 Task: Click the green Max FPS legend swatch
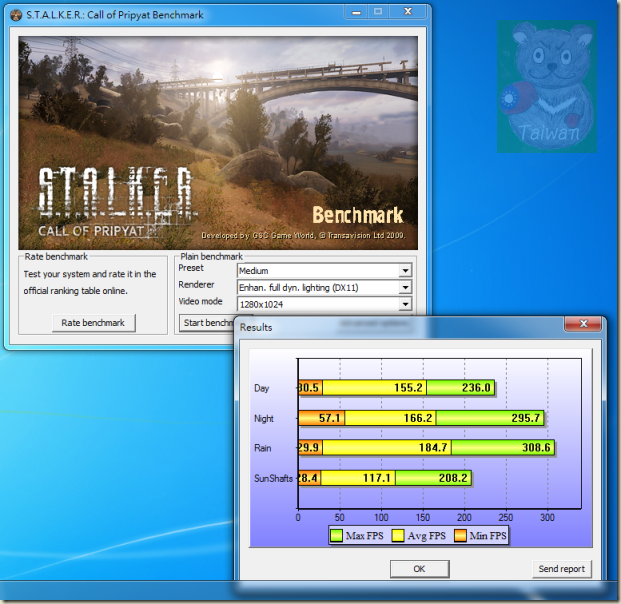(x=336, y=536)
